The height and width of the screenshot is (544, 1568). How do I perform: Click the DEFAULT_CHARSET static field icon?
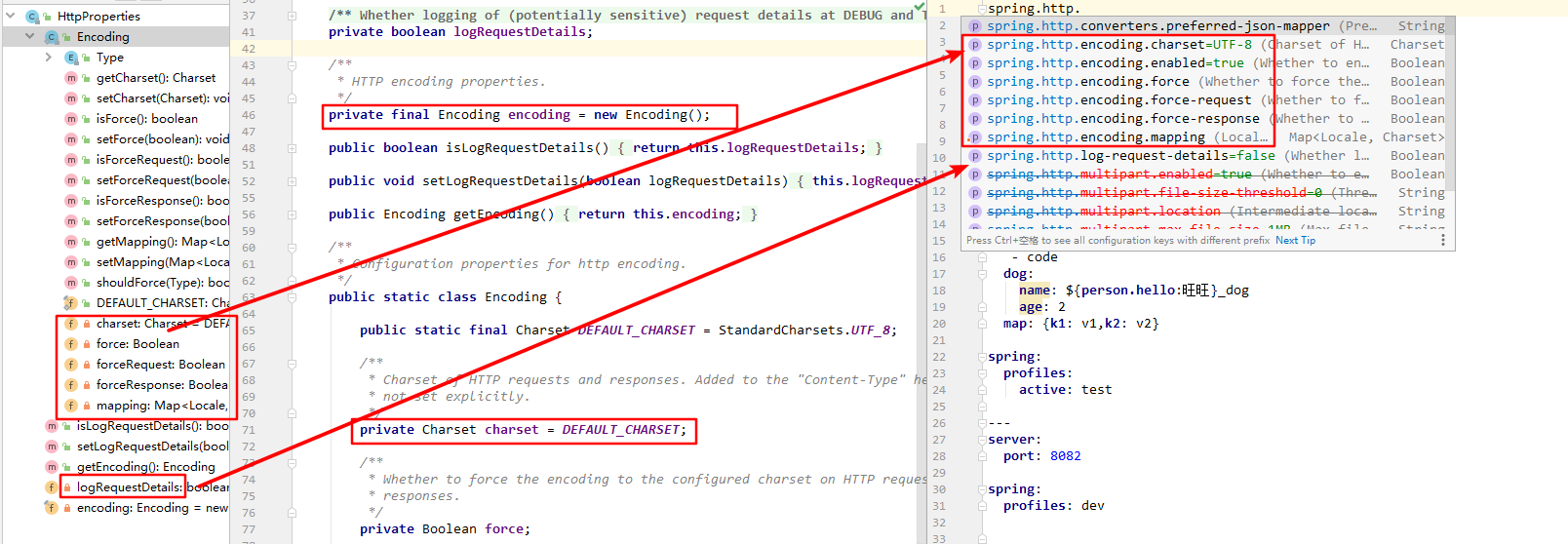[70, 303]
